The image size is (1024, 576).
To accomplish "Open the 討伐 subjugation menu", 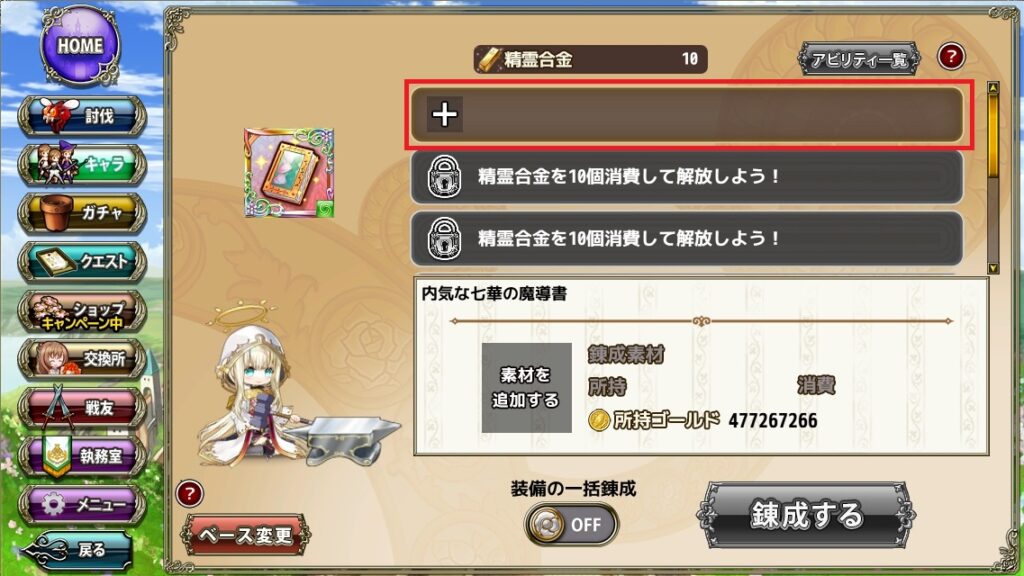I will (x=83, y=116).
